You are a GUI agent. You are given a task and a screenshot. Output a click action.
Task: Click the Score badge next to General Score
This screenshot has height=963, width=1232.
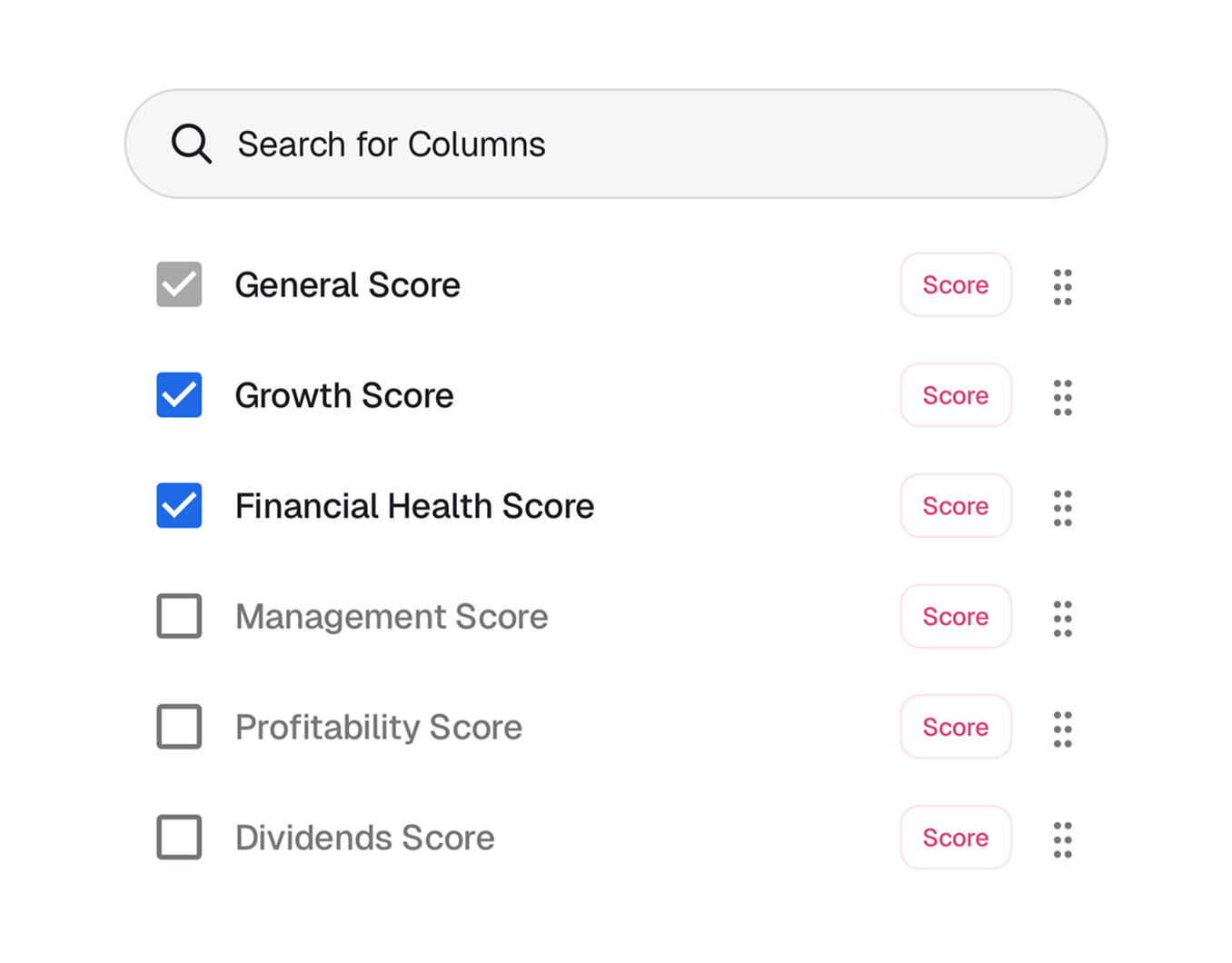(x=955, y=285)
